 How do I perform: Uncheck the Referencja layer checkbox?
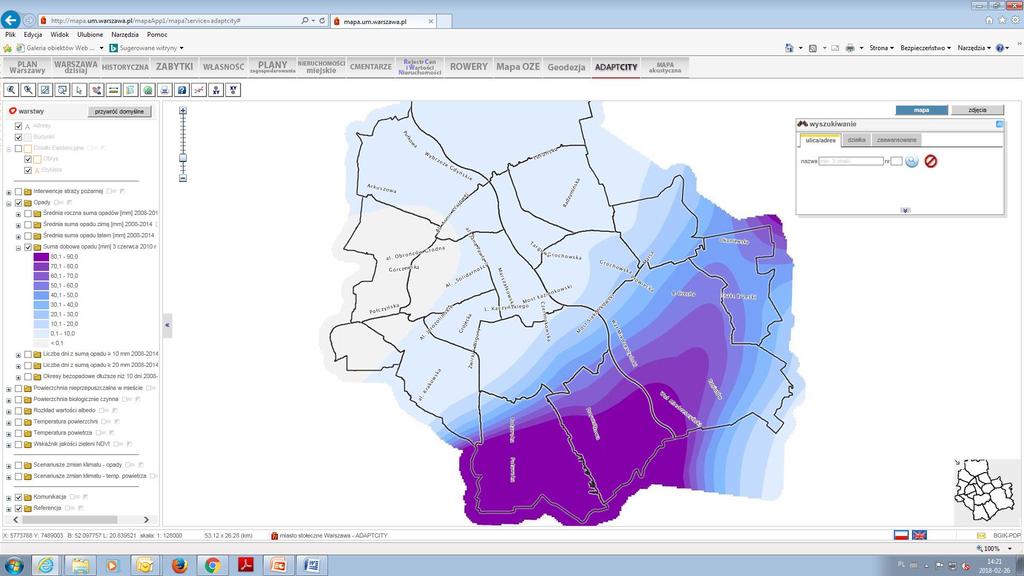(x=18, y=509)
